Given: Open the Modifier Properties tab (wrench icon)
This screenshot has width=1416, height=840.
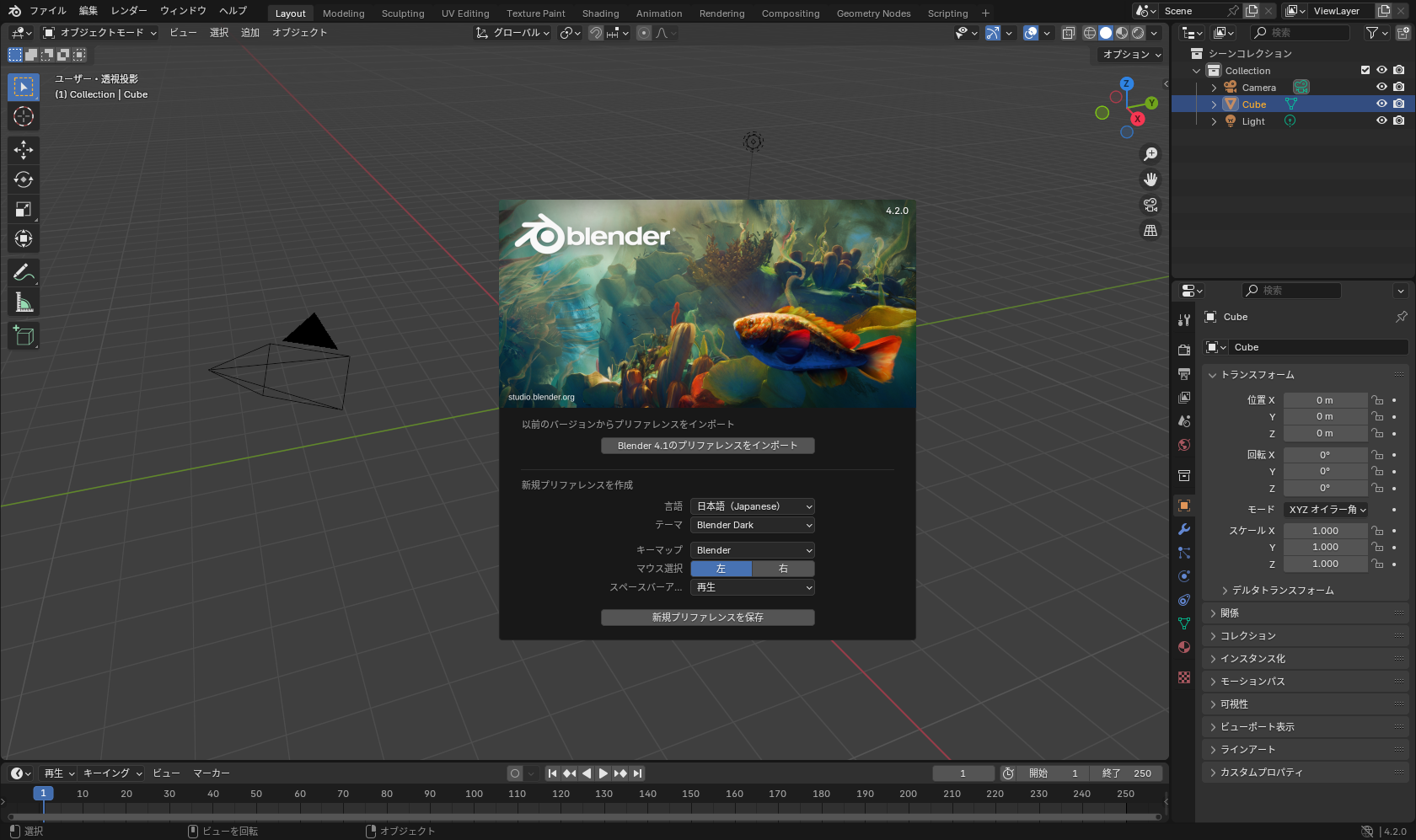Looking at the screenshot, I should [x=1183, y=528].
